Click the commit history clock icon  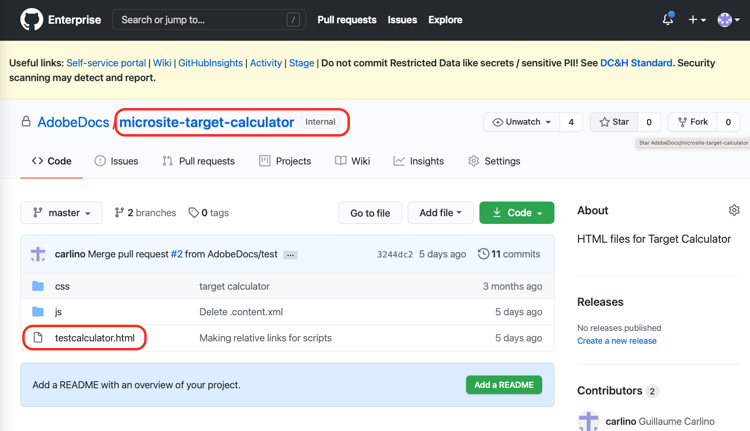point(483,254)
